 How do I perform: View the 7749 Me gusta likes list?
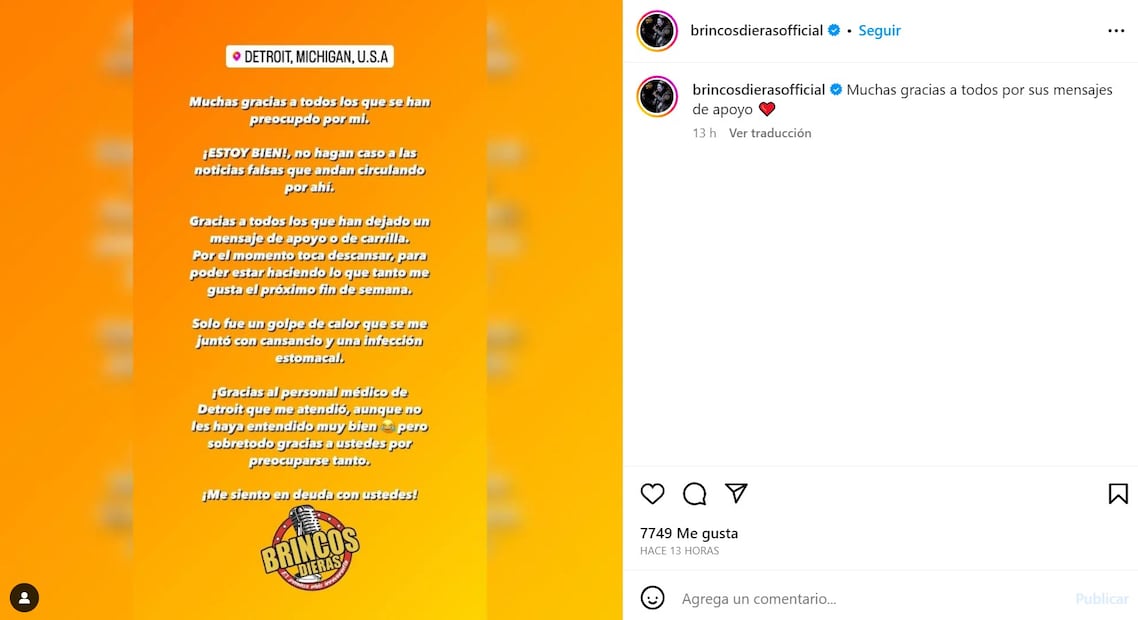(x=689, y=533)
